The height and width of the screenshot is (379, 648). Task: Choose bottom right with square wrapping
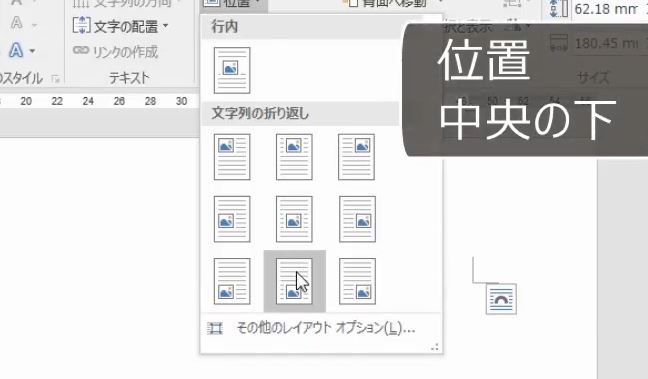point(357,281)
